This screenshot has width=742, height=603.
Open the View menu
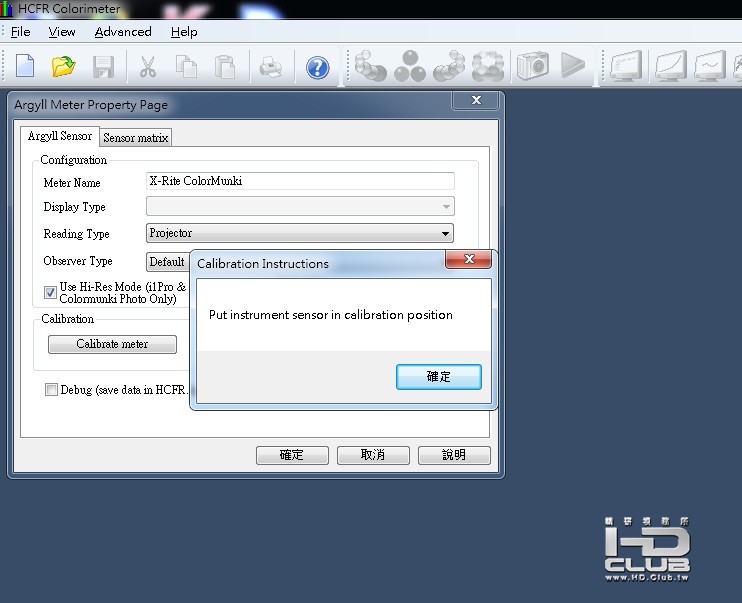[x=62, y=32]
